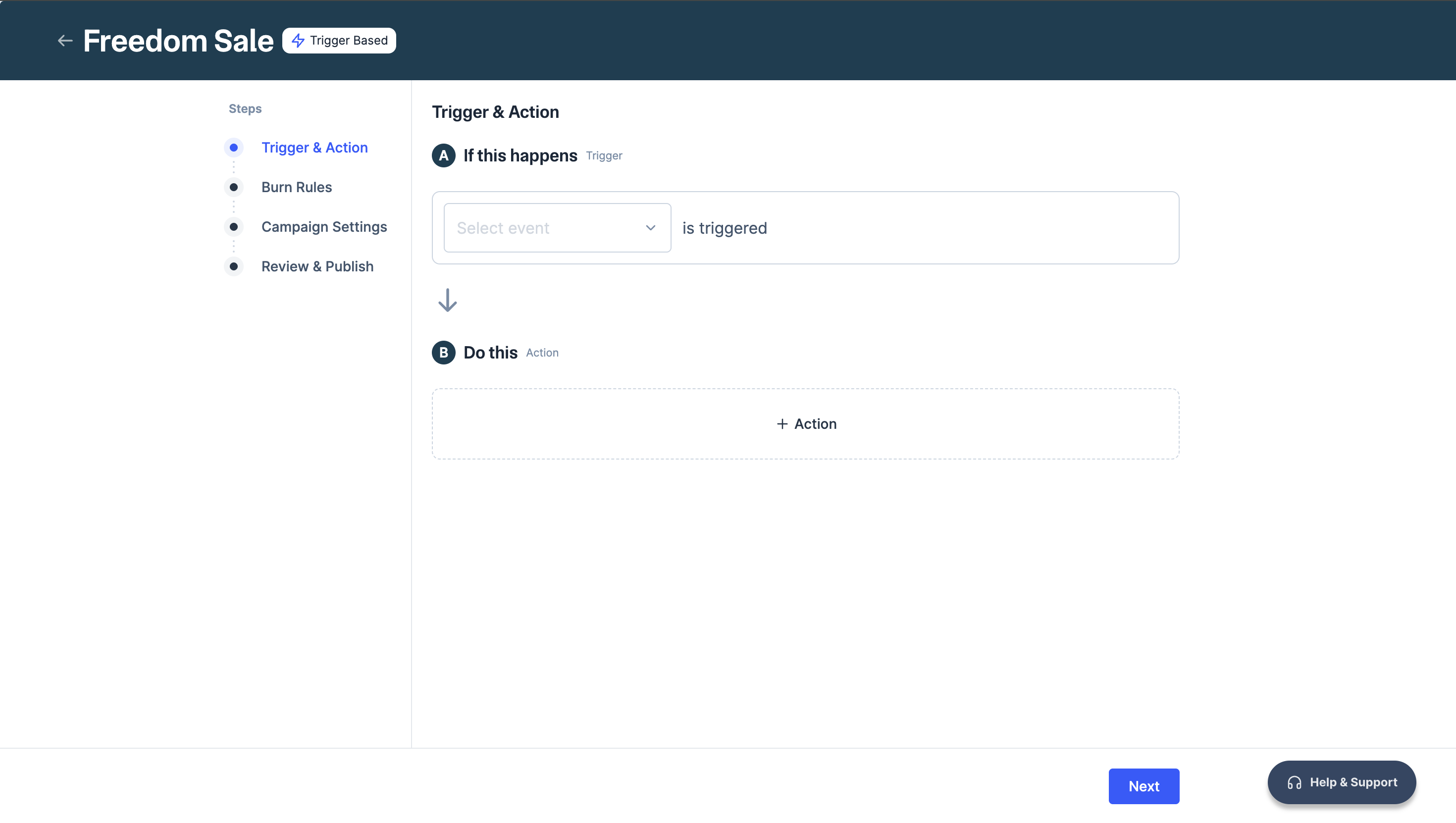Image resolution: width=1456 pixels, height=823 pixels.
Task: Jump to the Review & Publish step
Action: click(x=317, y=266)
